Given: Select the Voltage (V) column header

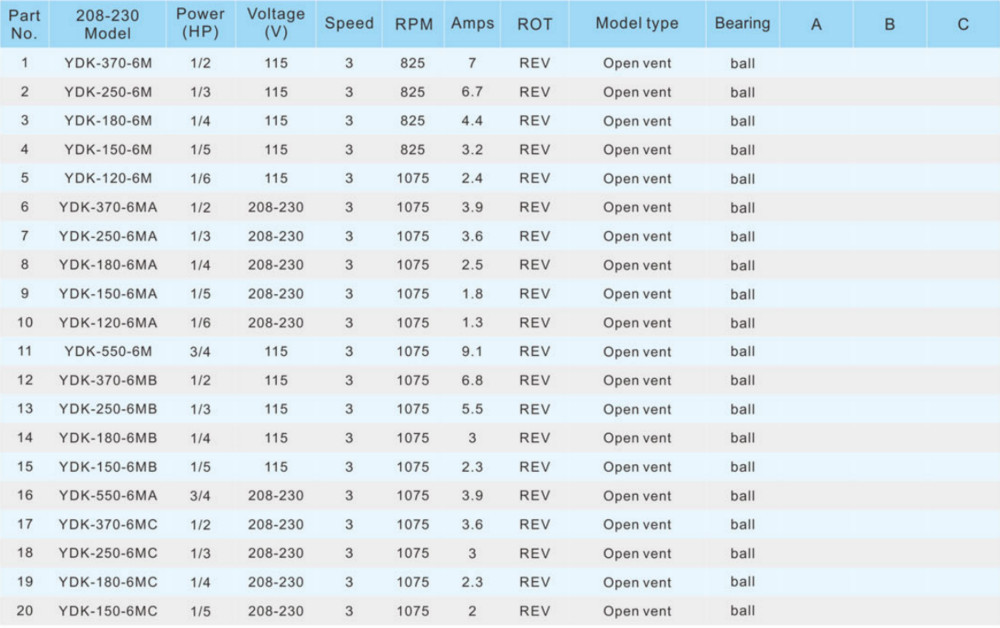Looking at the screenshot, I should coord(276,23).
